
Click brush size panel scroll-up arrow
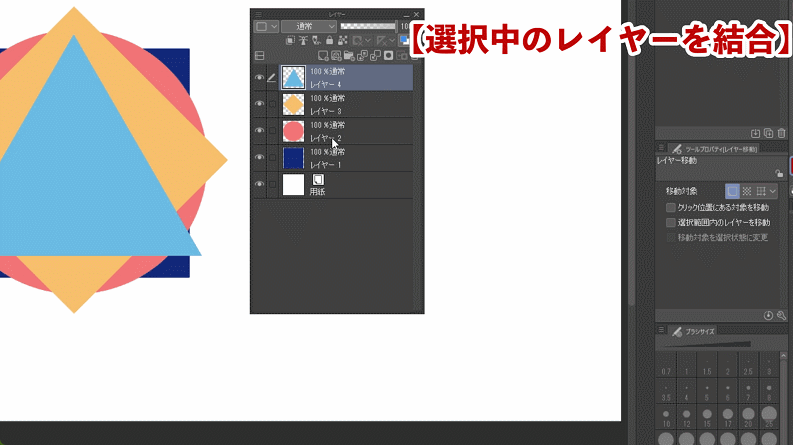pyautogui.click(x=784, y=357)
